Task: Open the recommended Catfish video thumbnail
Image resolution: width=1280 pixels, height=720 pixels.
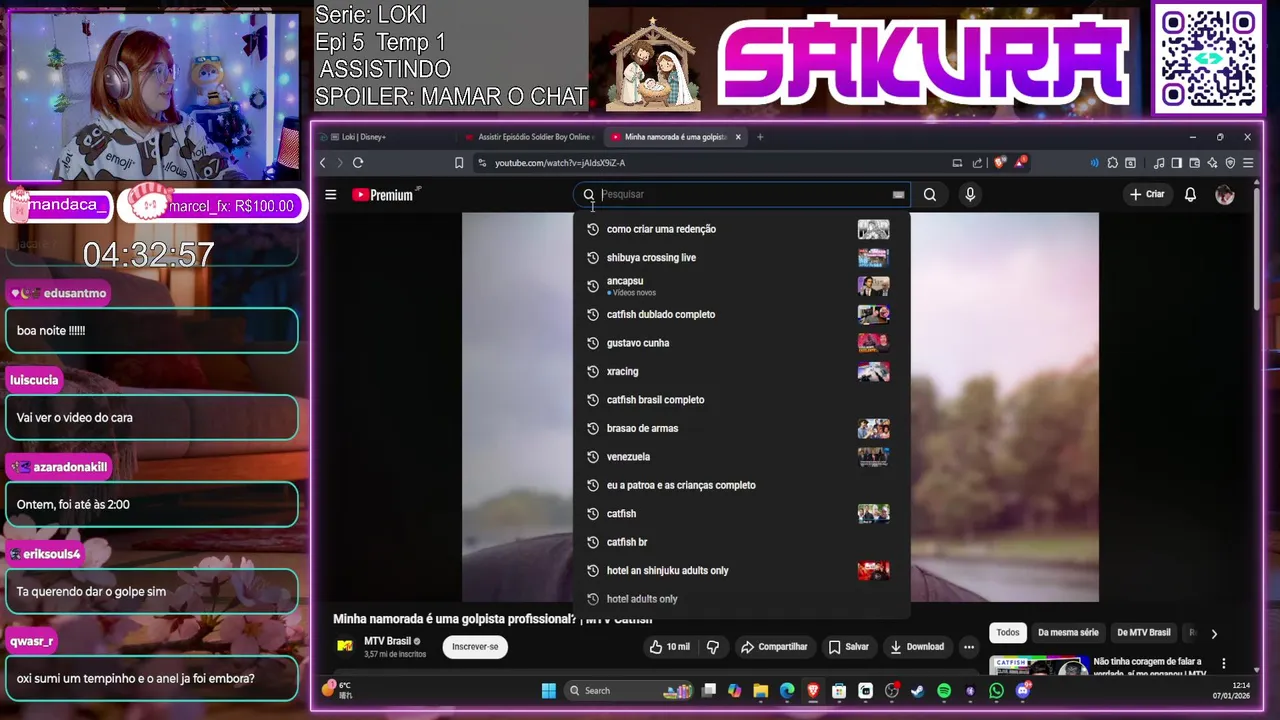Action: [x=1038, y=665]
